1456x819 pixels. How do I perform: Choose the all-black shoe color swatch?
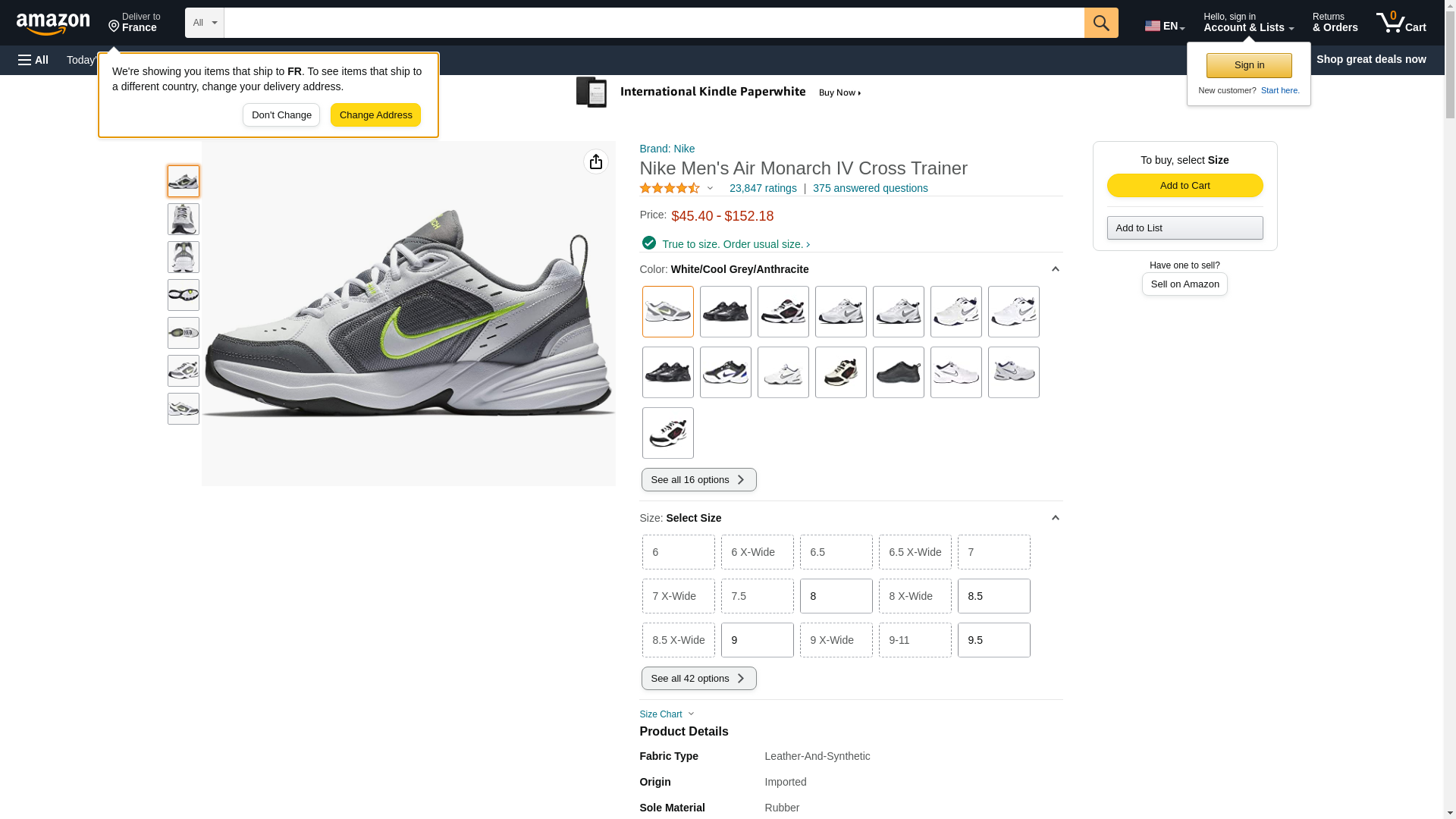898,372
